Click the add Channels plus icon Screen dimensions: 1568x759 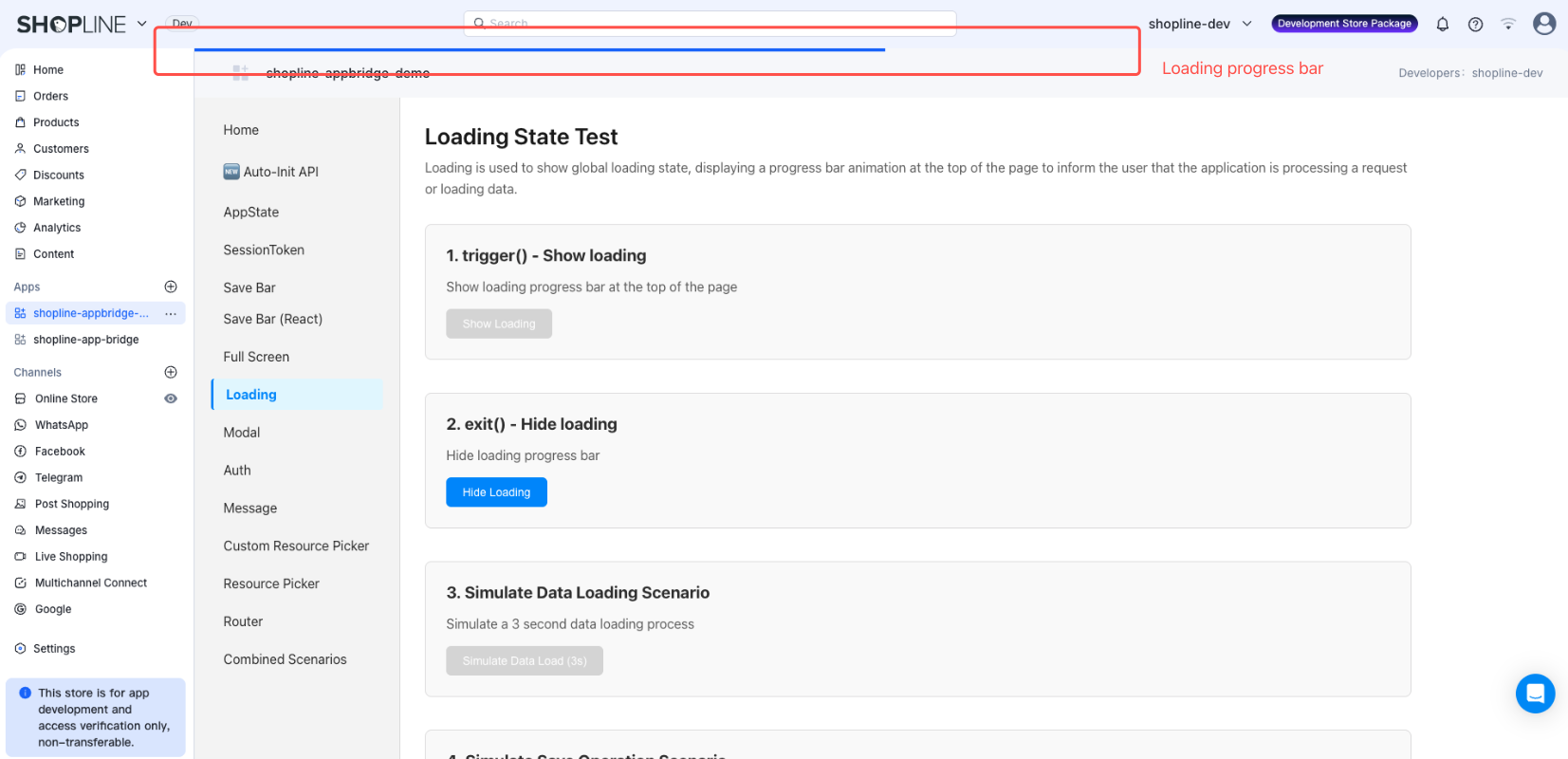click(x=171, y=372)
